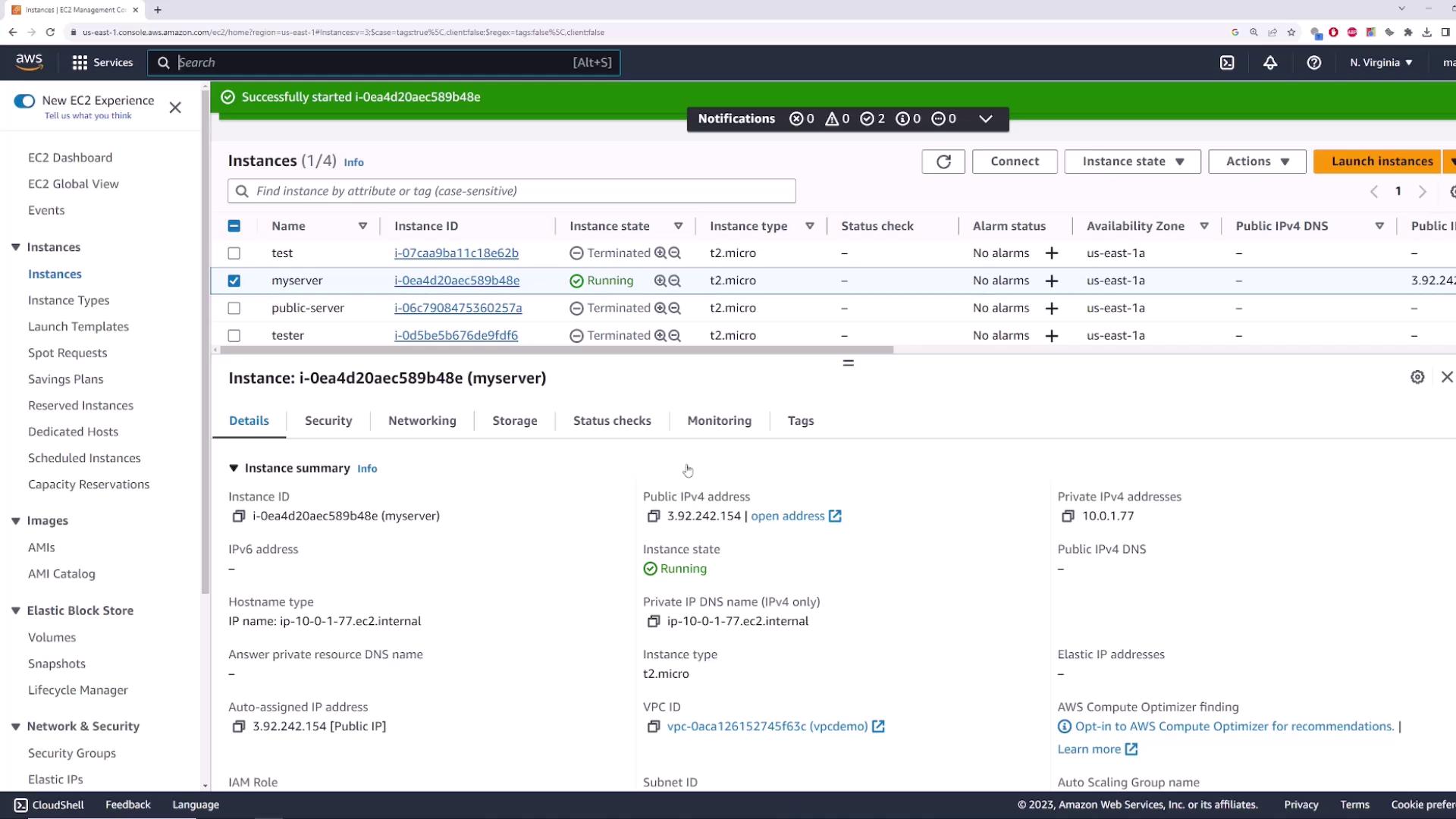Click the Connect button

1014,162
